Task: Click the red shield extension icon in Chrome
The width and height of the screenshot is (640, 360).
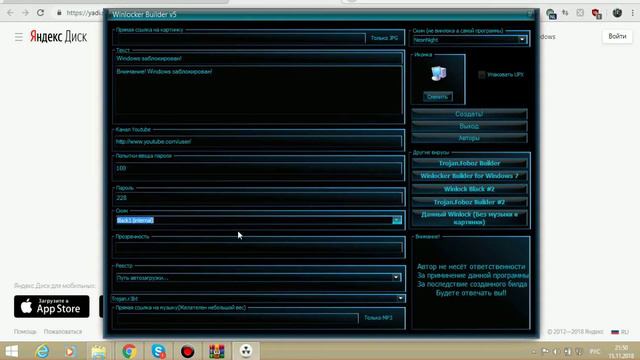Action: [x=597, y=13]
